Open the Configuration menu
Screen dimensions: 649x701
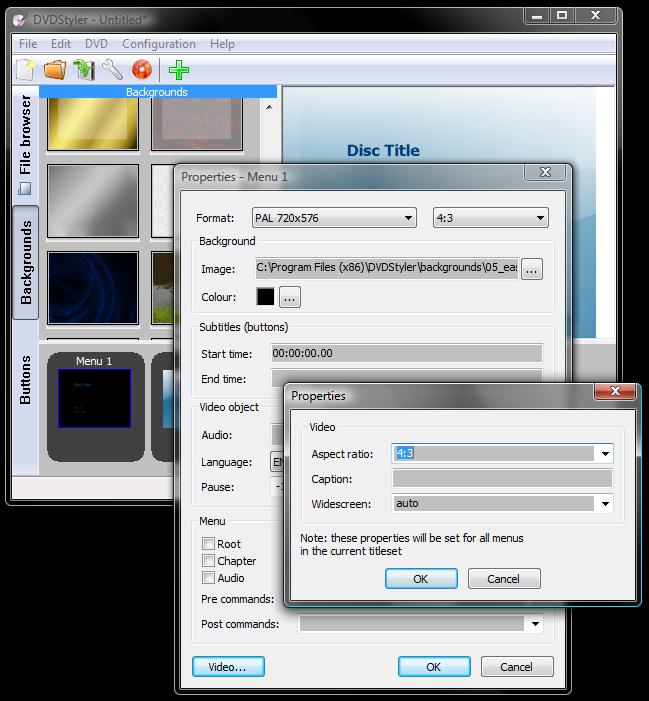[x=159, y=44]
